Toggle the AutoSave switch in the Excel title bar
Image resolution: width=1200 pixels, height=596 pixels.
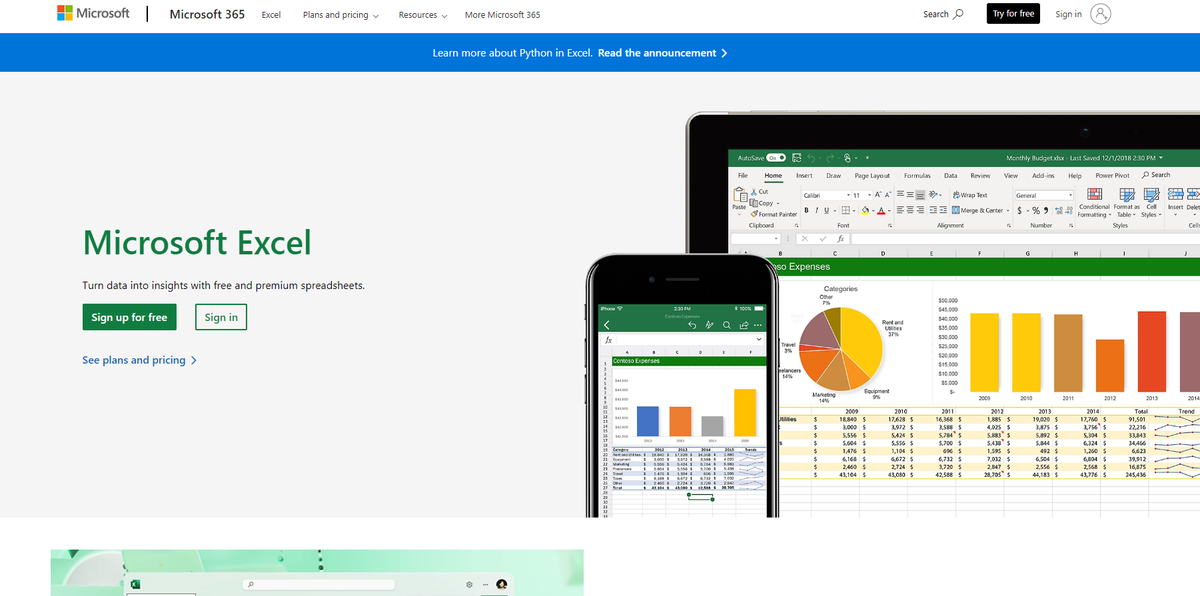tap(776, 158)
